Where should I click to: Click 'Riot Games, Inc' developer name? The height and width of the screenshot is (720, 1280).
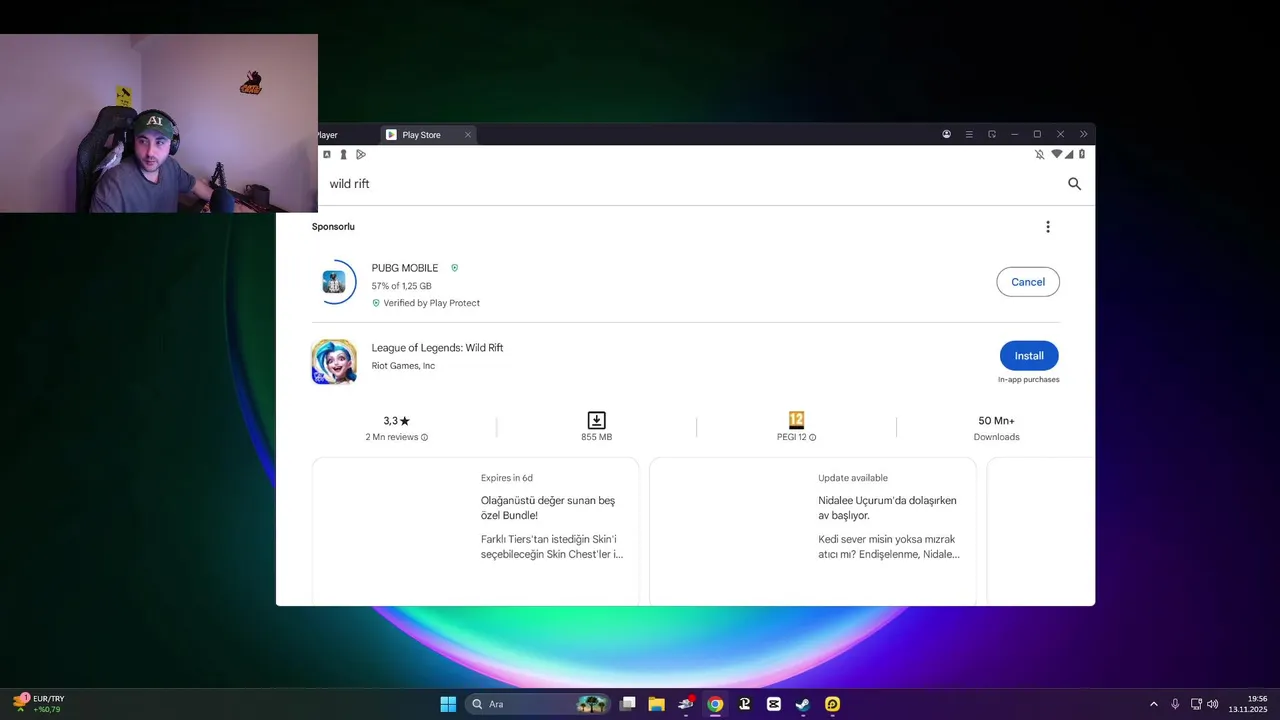403,366
